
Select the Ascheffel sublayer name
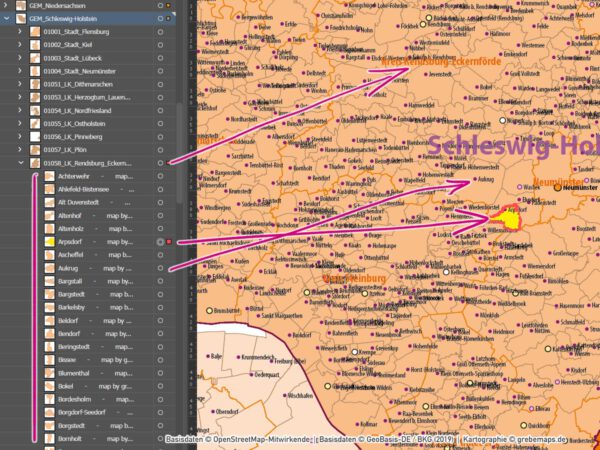(x=70, y=255)
